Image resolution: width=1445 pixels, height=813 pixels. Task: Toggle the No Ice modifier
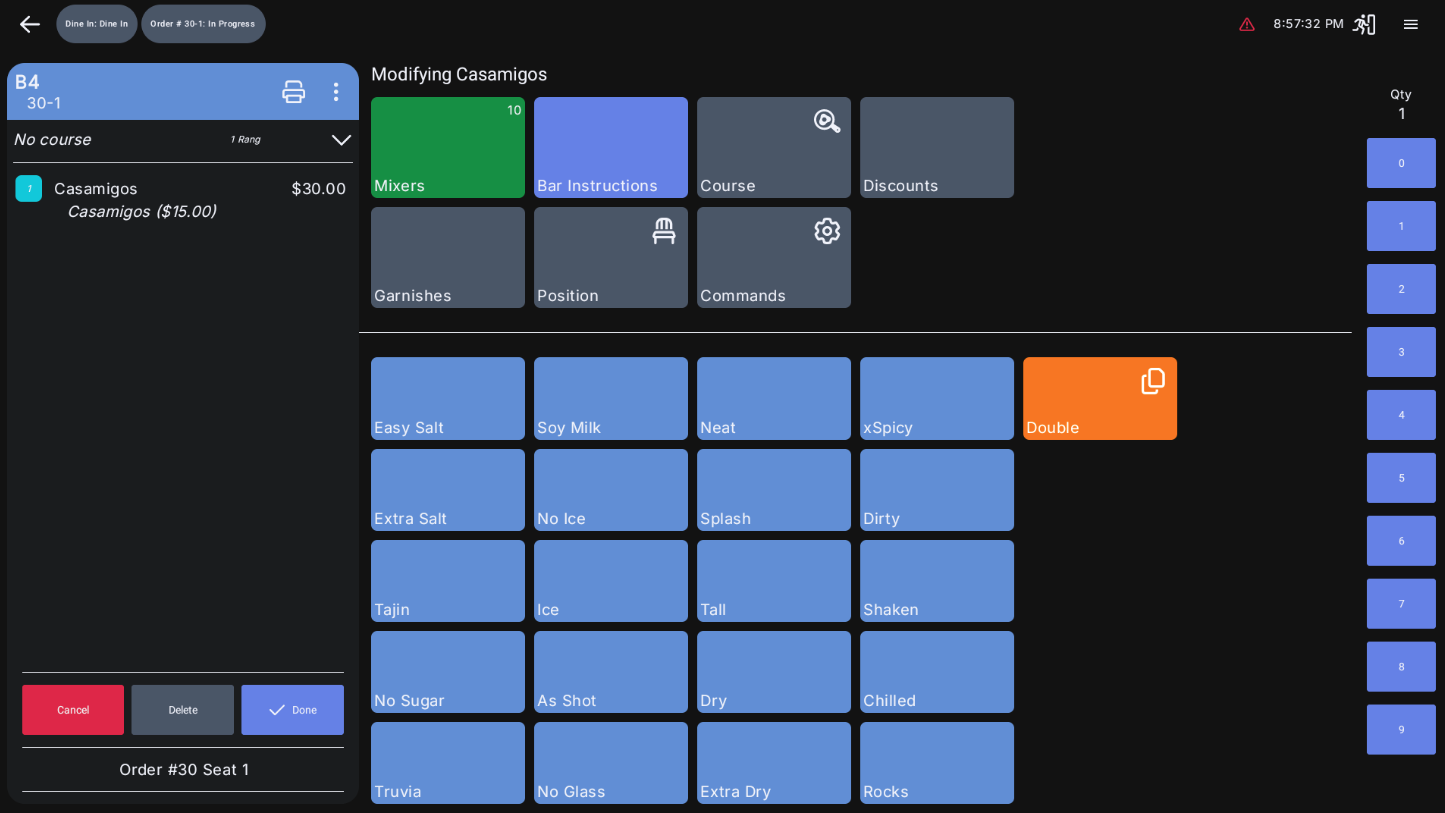pyautogui.click(x=610, y=490)
